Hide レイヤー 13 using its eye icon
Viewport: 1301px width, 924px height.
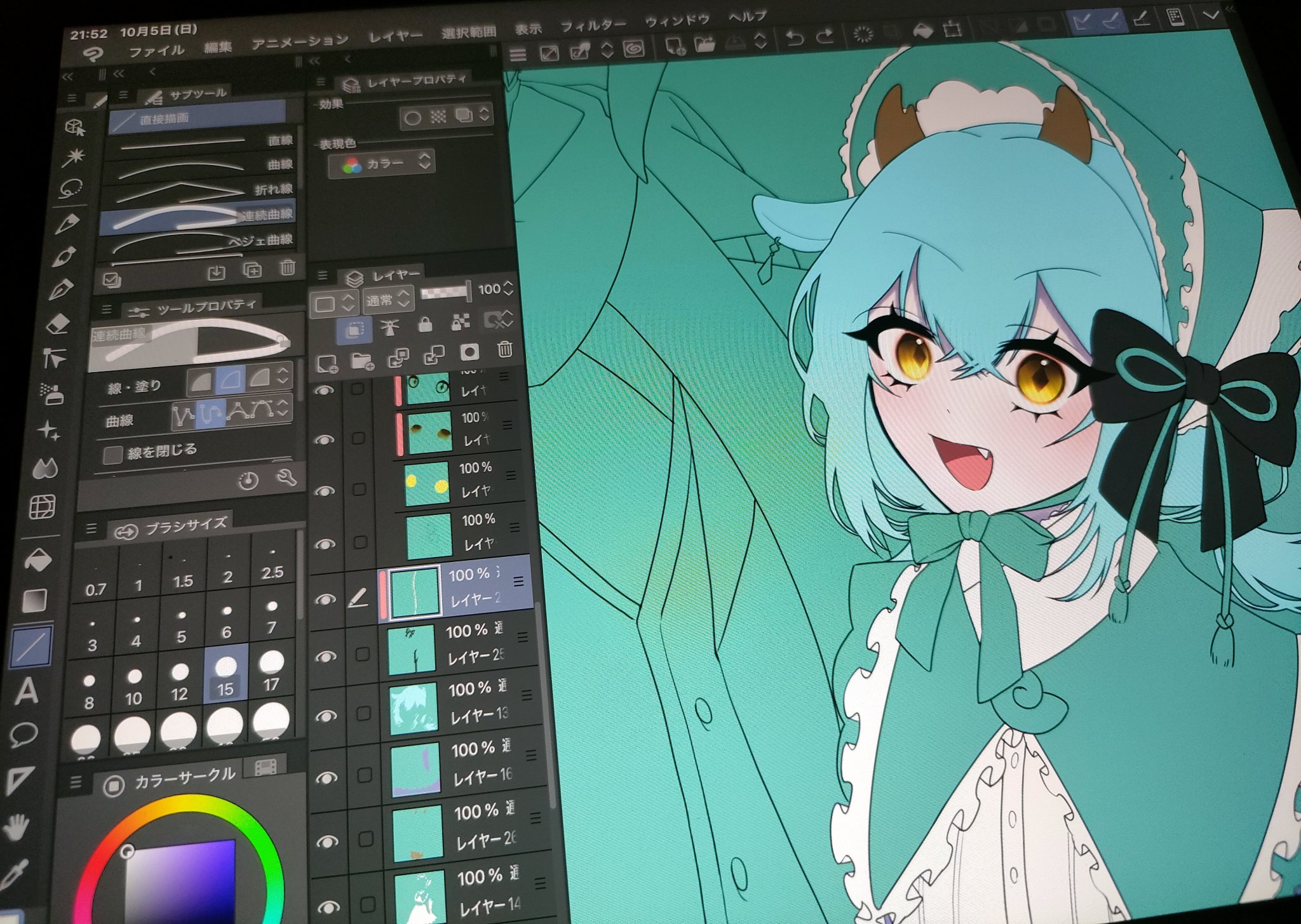click(326, 716)
